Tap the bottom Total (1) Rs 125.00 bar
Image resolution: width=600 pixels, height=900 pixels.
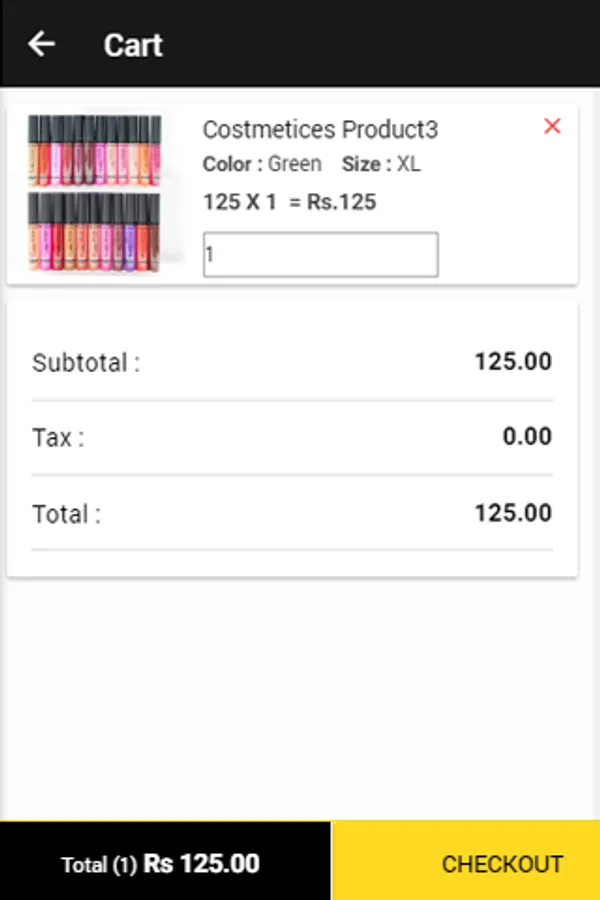click(x=165, y=863)
